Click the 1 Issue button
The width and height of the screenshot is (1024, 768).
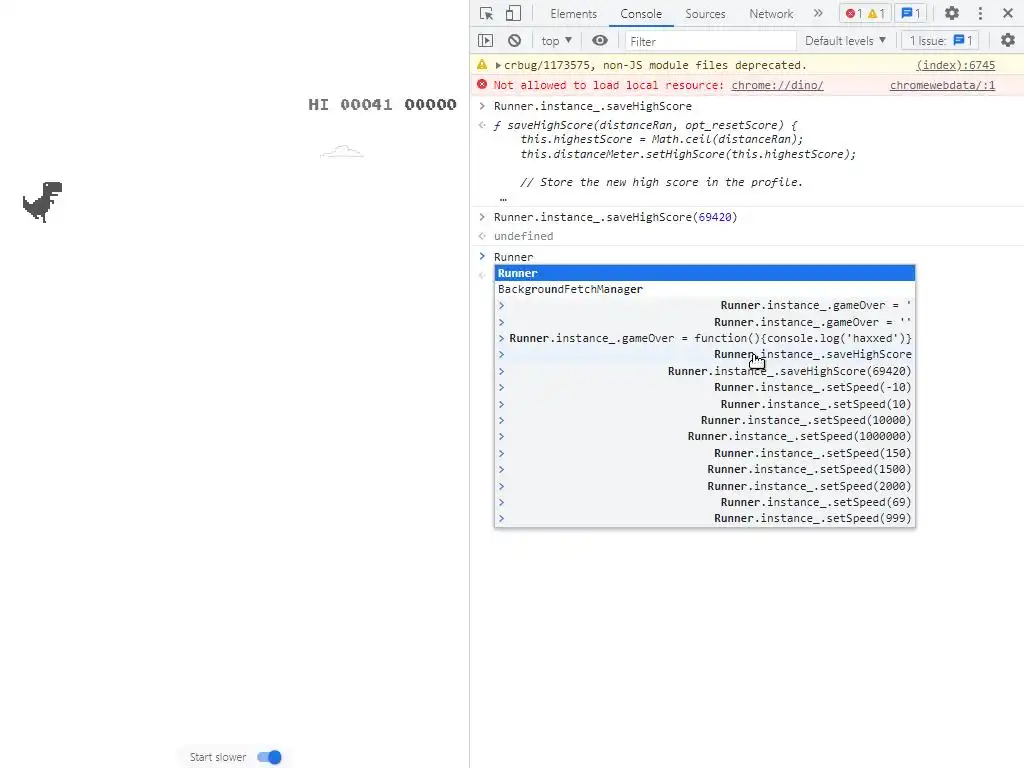pyautogui.click(x=941, y=40)
